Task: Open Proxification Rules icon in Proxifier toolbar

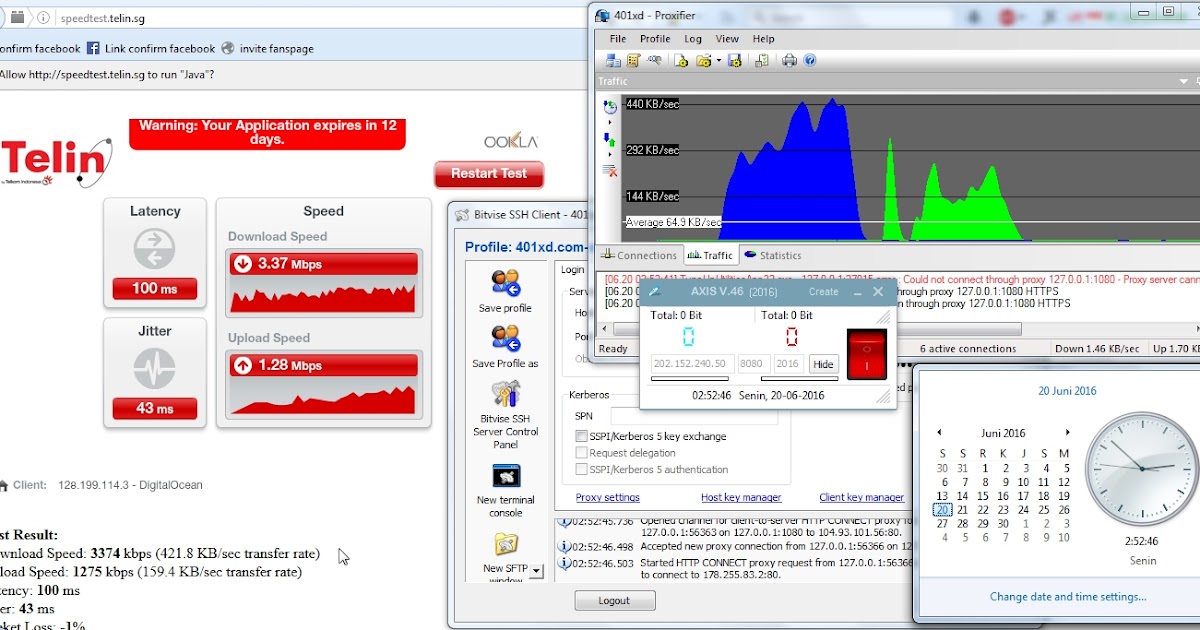Action: point(634,60)
